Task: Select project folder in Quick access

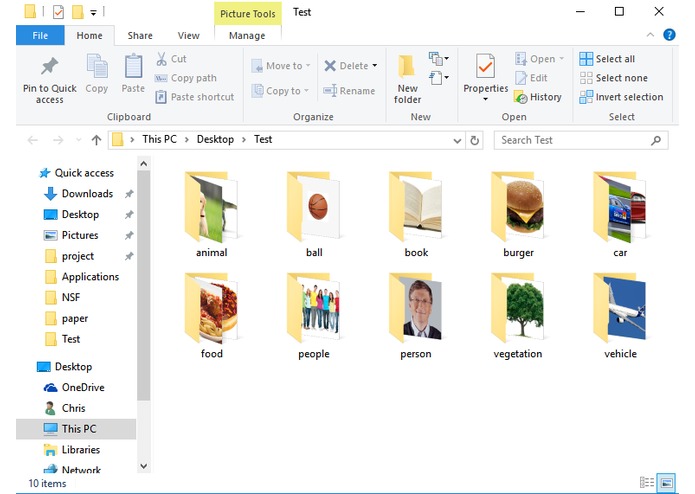Action: coord(70,256)
